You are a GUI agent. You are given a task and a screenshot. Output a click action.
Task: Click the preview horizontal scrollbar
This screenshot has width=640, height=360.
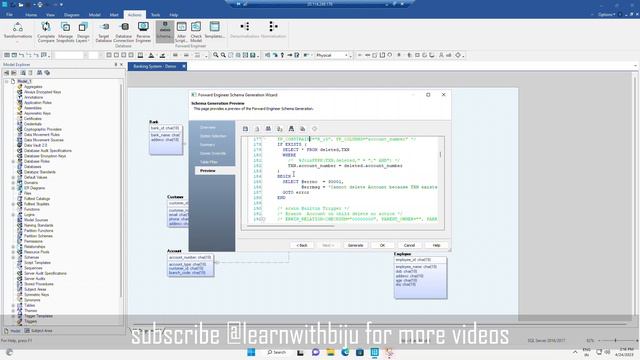point(290,226)
